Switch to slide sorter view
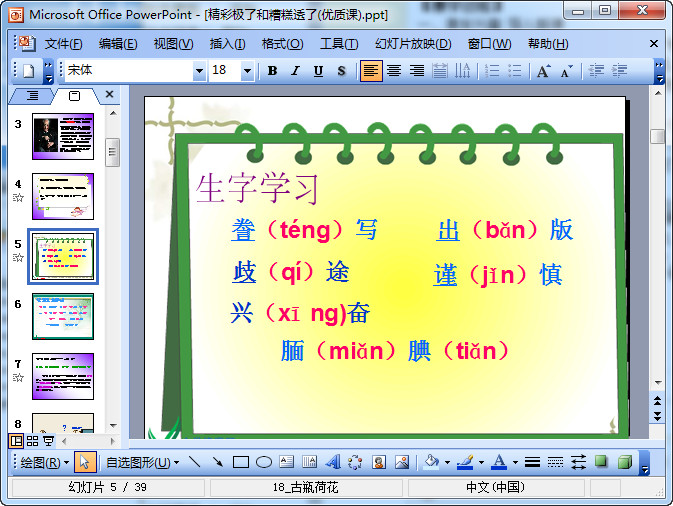This screenshot has width=673, height=506. [x=32, y=441]
